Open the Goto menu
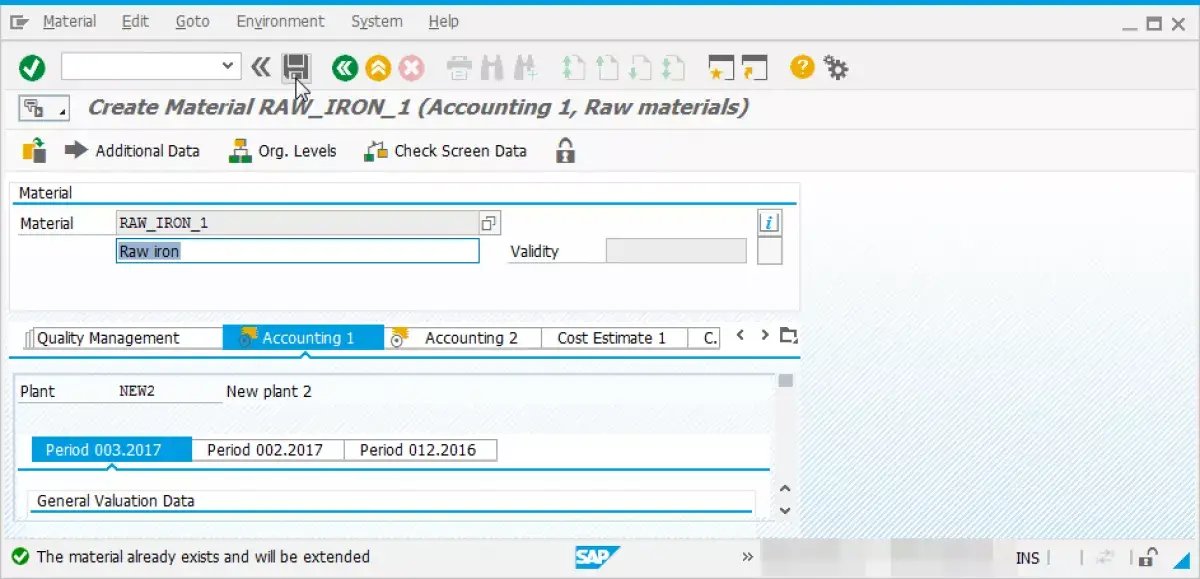1200x579 pixels. pos(192,21)
